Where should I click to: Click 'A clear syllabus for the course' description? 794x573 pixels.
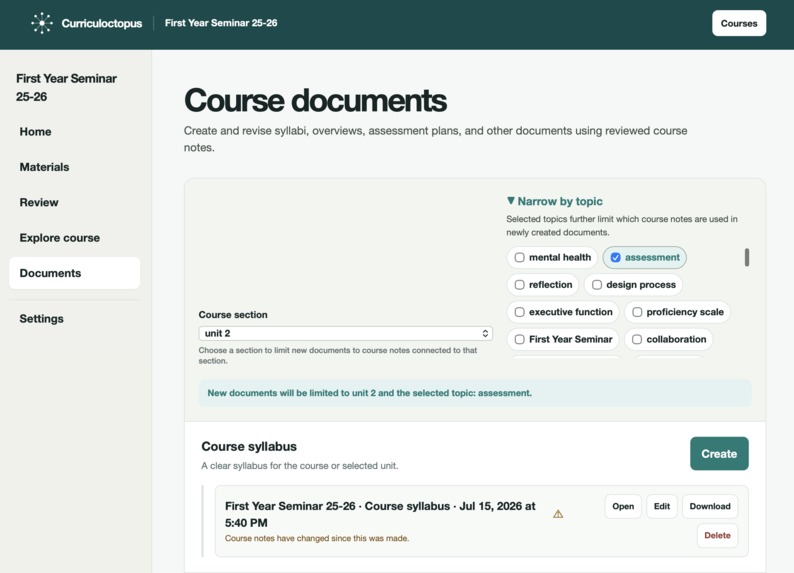300,466
